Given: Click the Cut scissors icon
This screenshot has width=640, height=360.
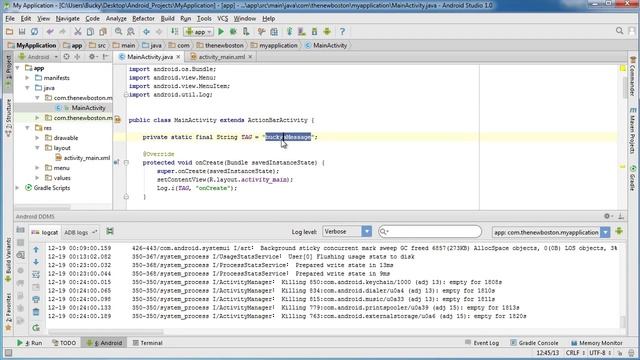Looking at the screenshot, I should point(78,31).
